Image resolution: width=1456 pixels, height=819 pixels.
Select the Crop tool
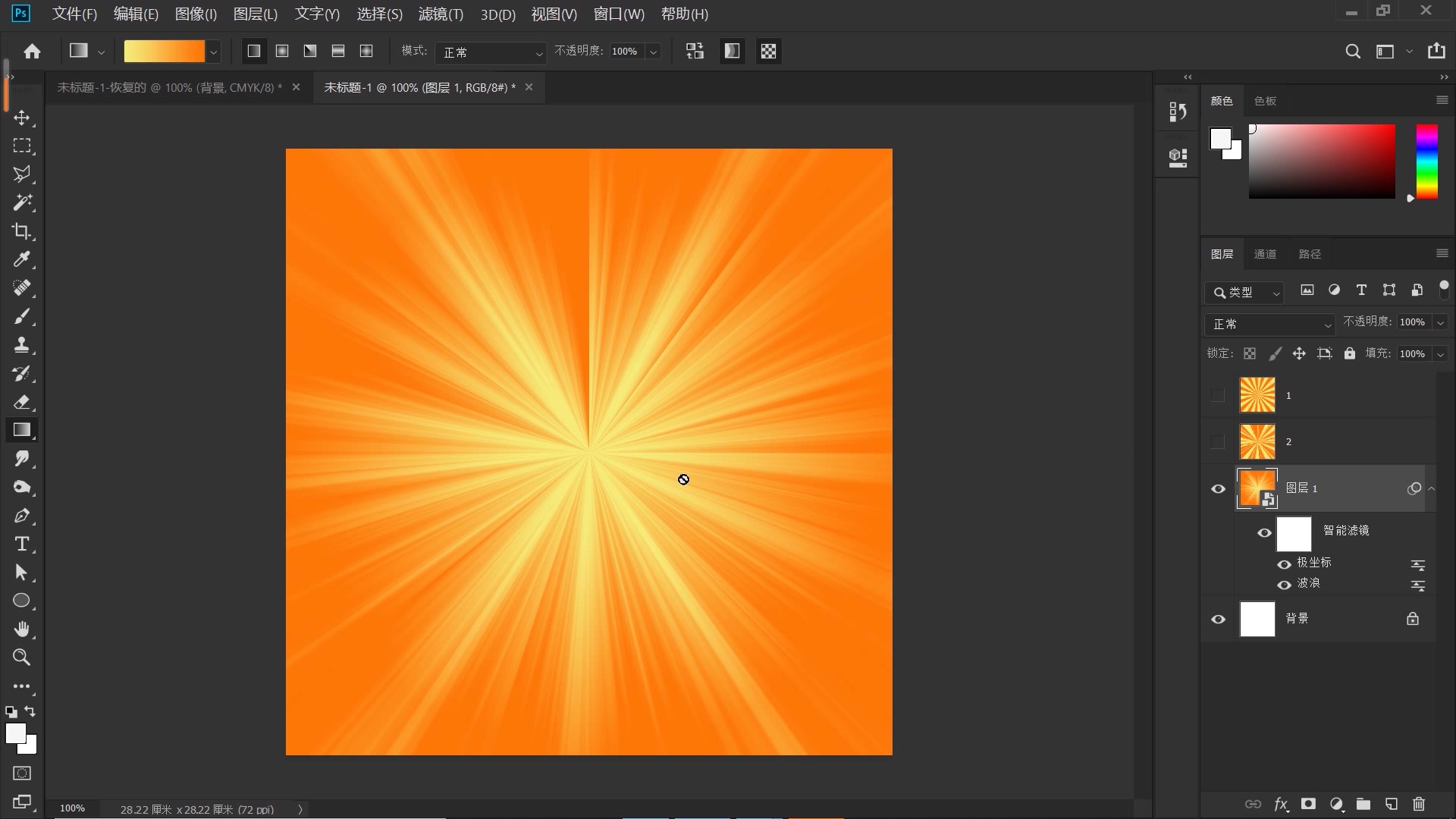pyautogui.click(x=22, y=231)
